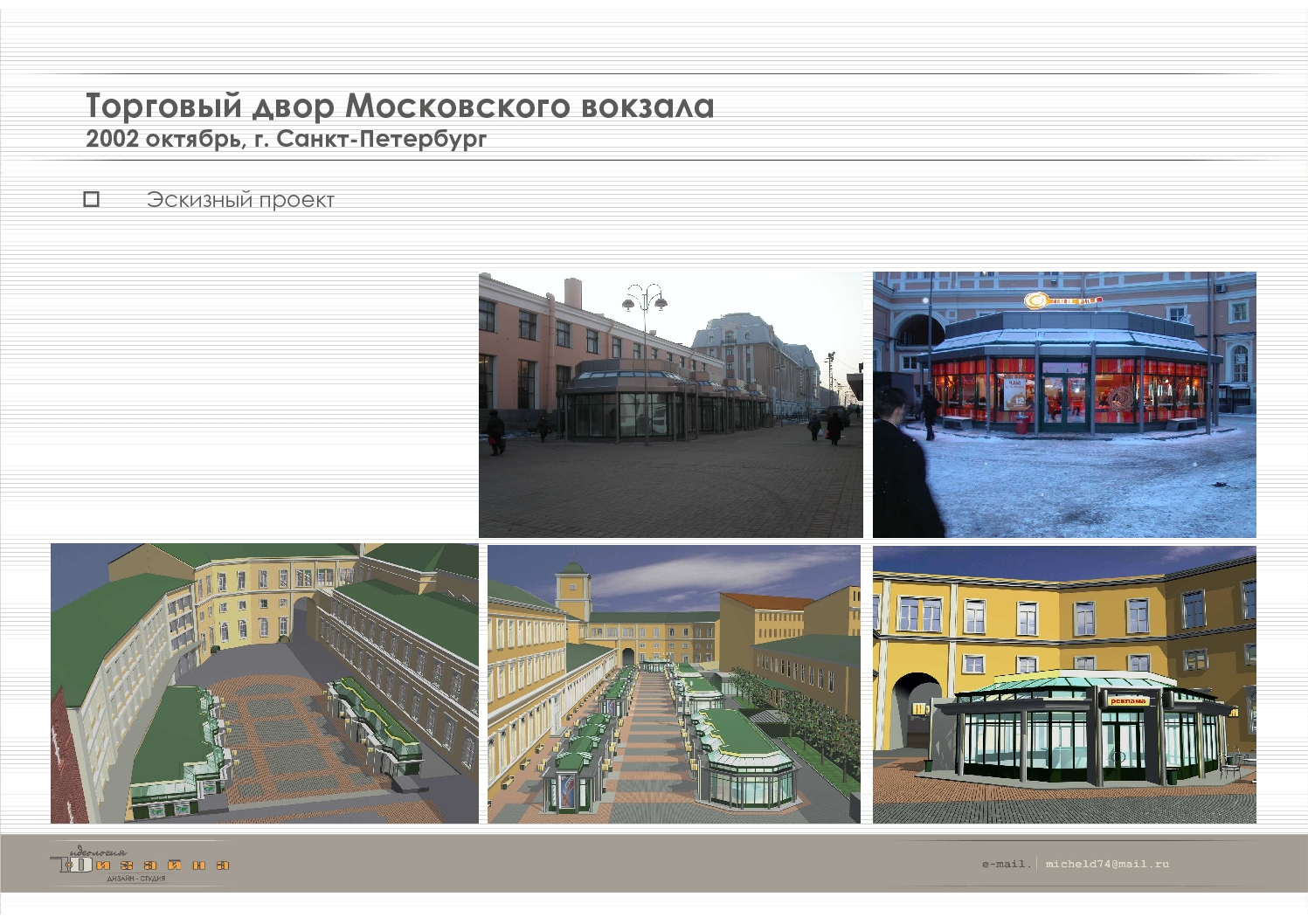
Task: Open the dusk street photo with lamp post
Action: tap(670, 404)
